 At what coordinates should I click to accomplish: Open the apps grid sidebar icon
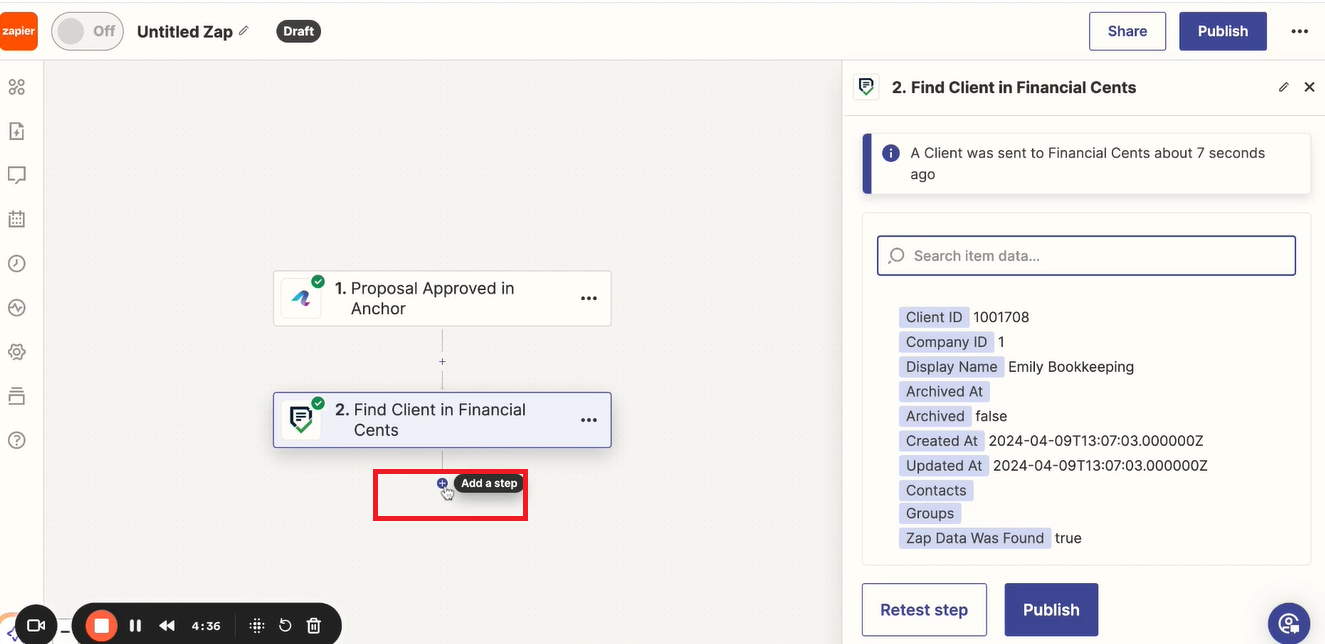[16, 87]
